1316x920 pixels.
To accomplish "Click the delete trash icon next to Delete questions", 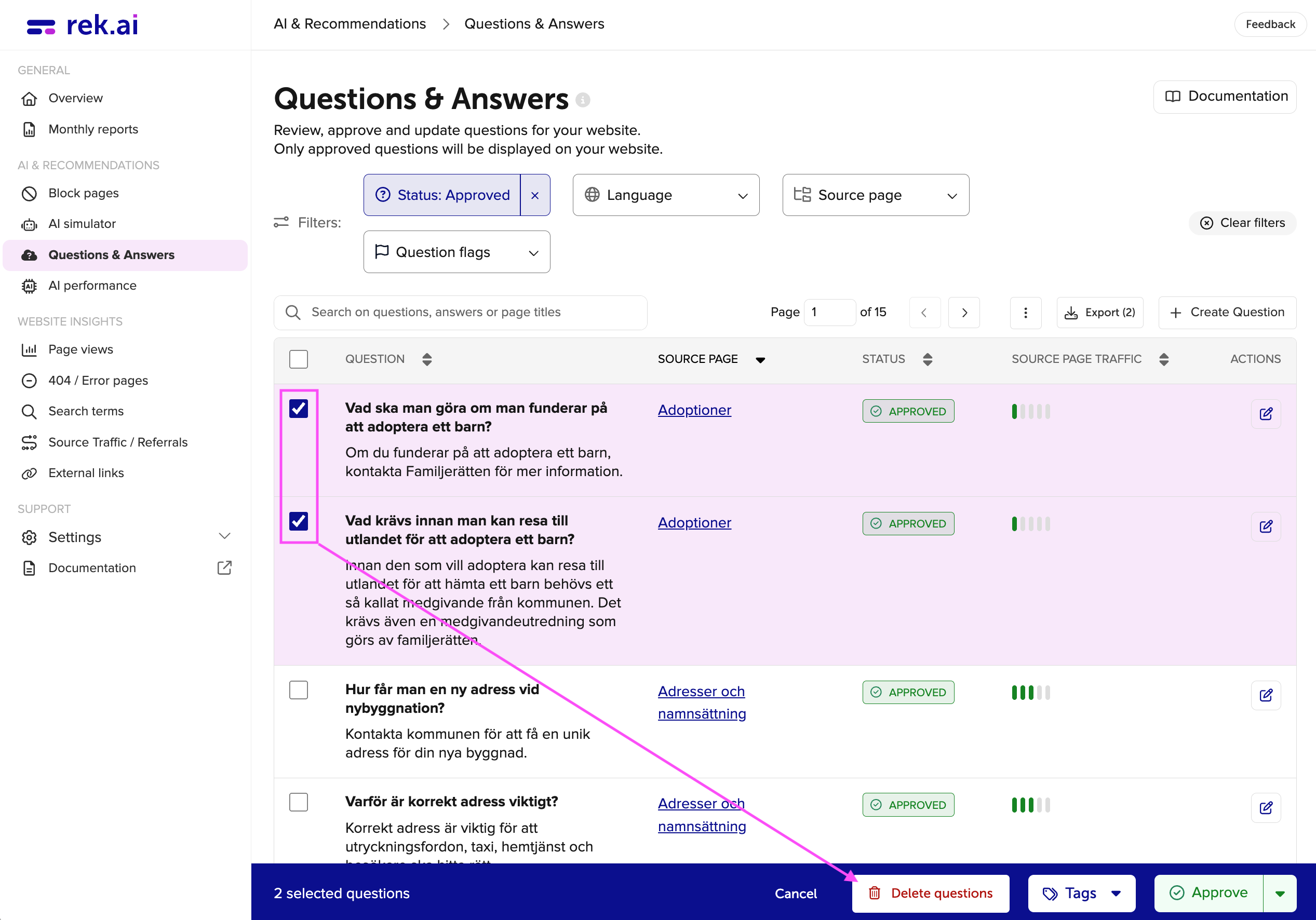I will click(x=875, y=892).
